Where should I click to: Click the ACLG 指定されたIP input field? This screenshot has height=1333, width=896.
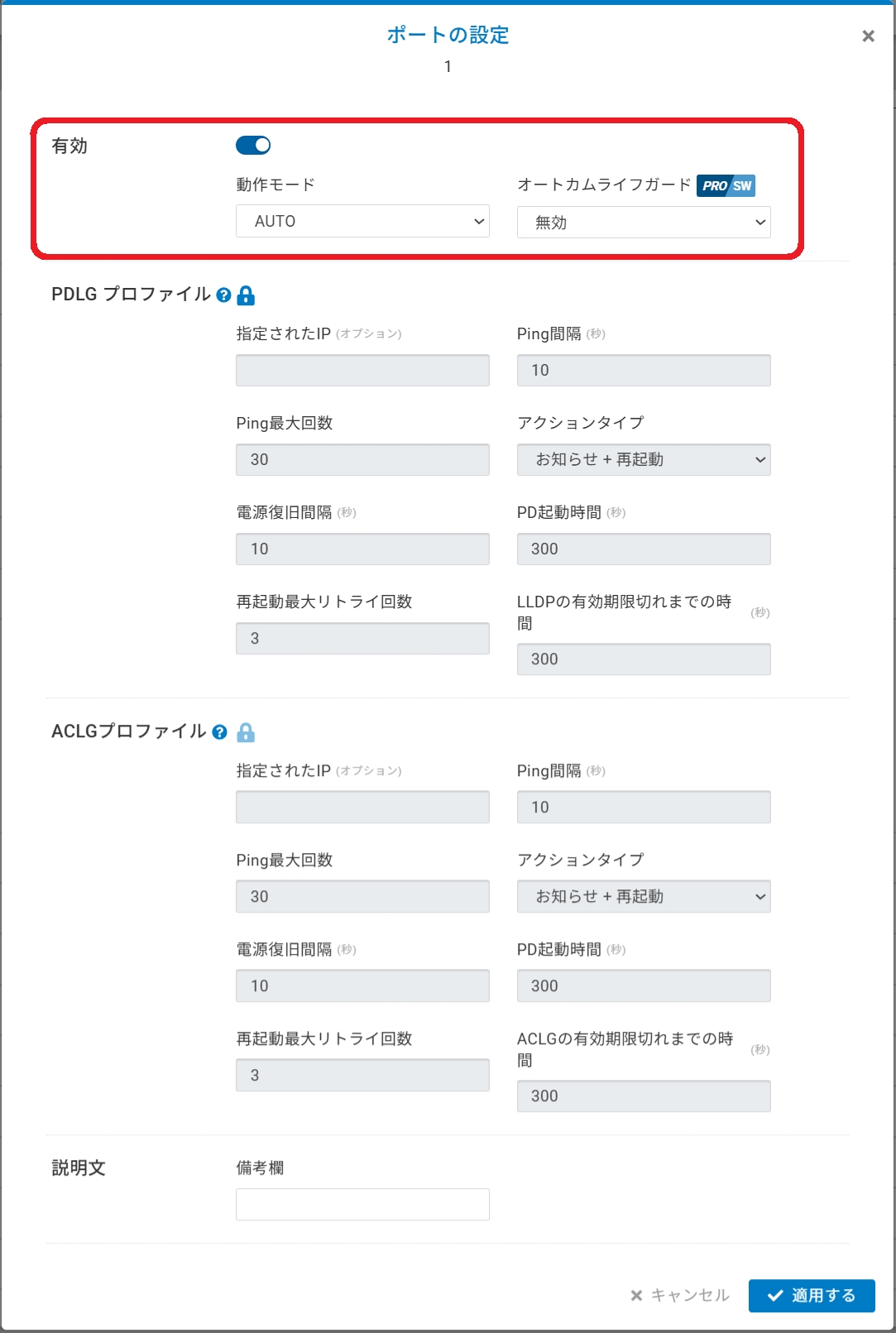[362, 808]
